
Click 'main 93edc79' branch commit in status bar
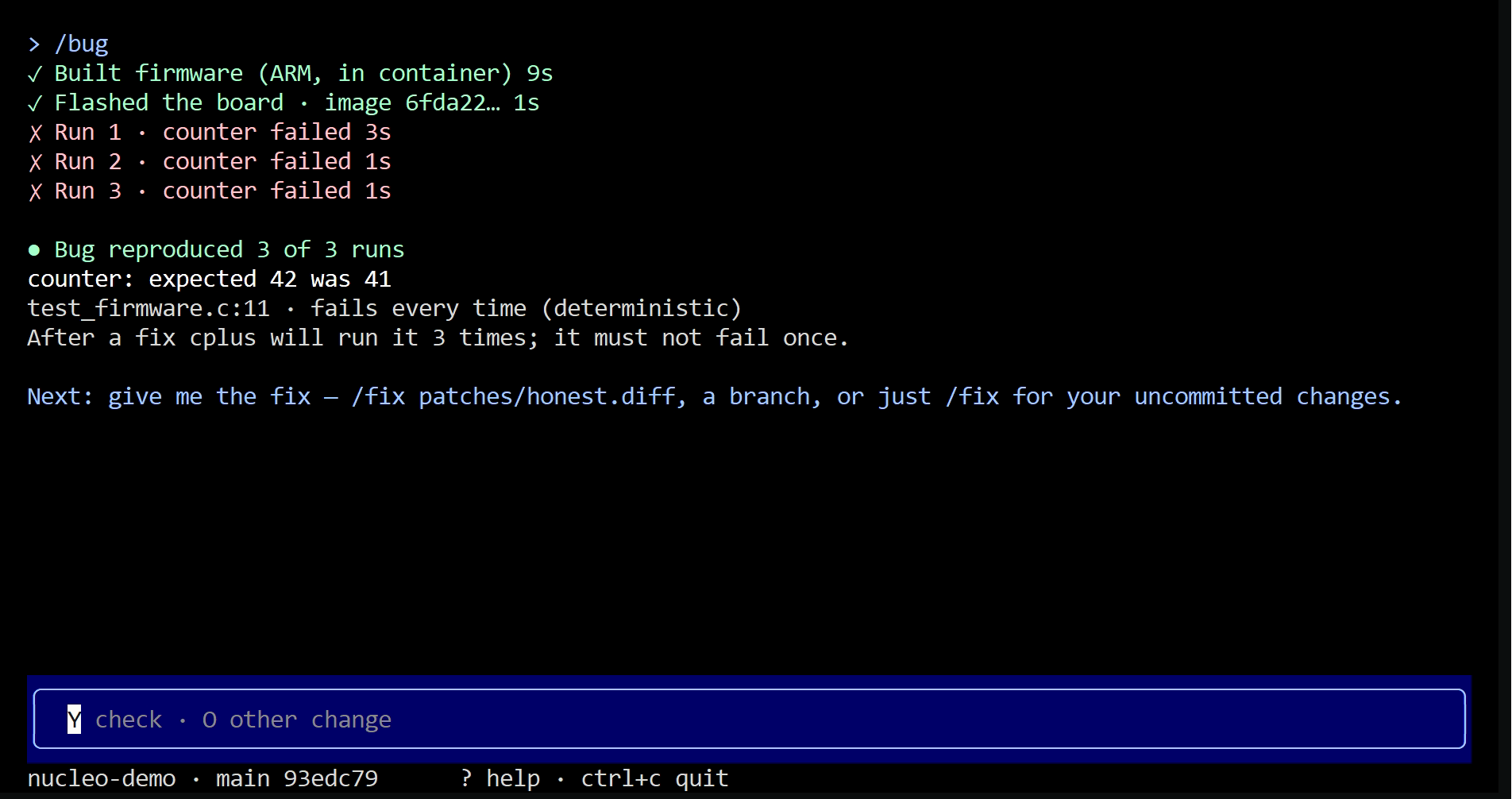pos(297,778)
